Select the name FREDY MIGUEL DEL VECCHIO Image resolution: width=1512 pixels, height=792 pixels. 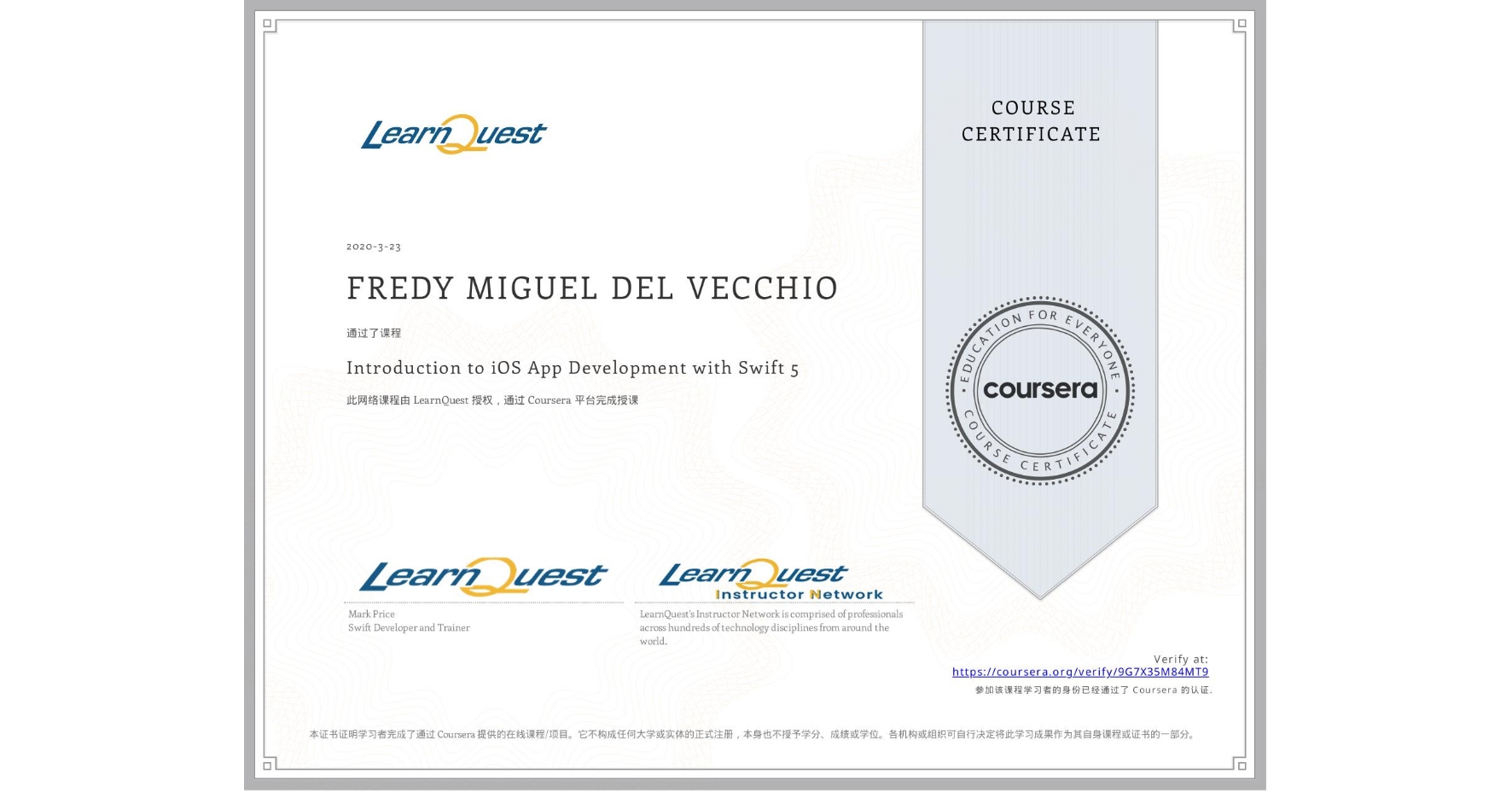592,288
